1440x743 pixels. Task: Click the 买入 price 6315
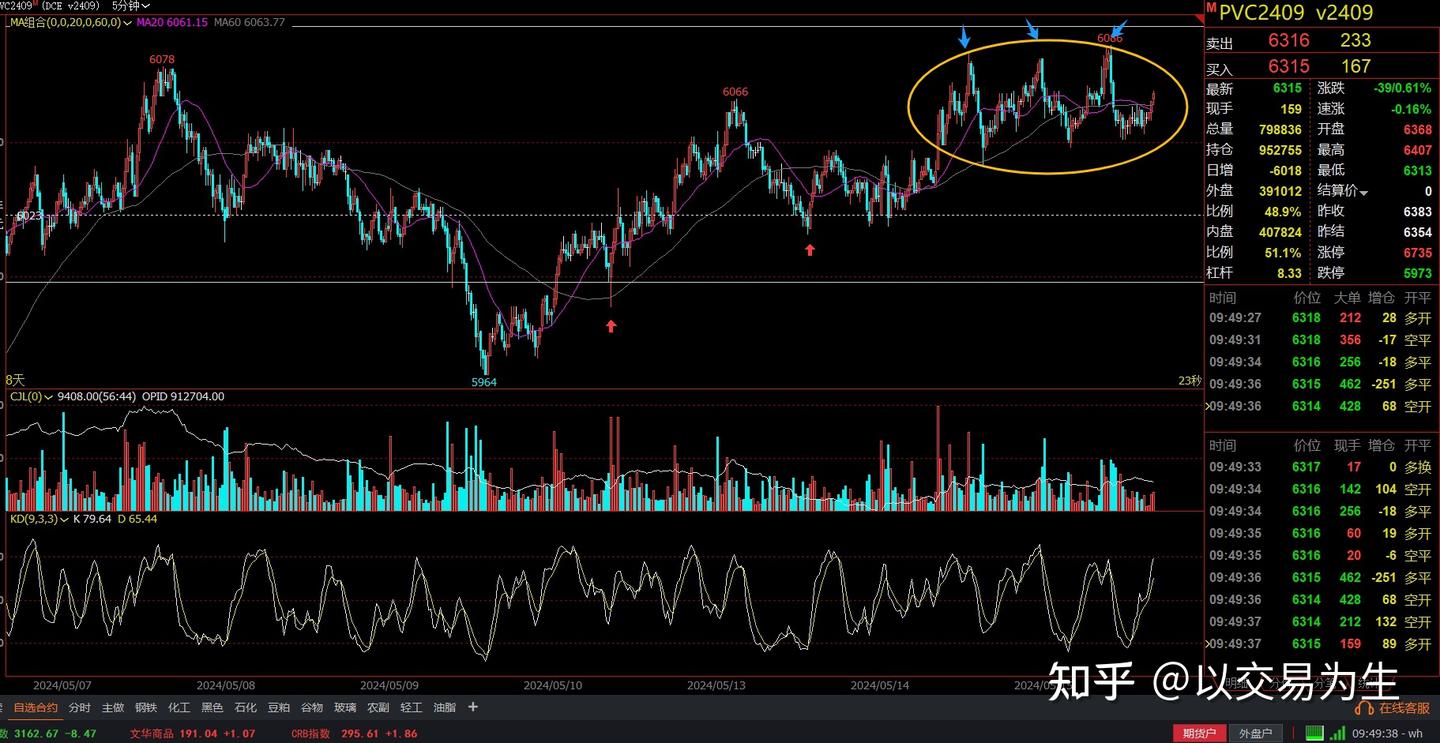click(1288, 66)
